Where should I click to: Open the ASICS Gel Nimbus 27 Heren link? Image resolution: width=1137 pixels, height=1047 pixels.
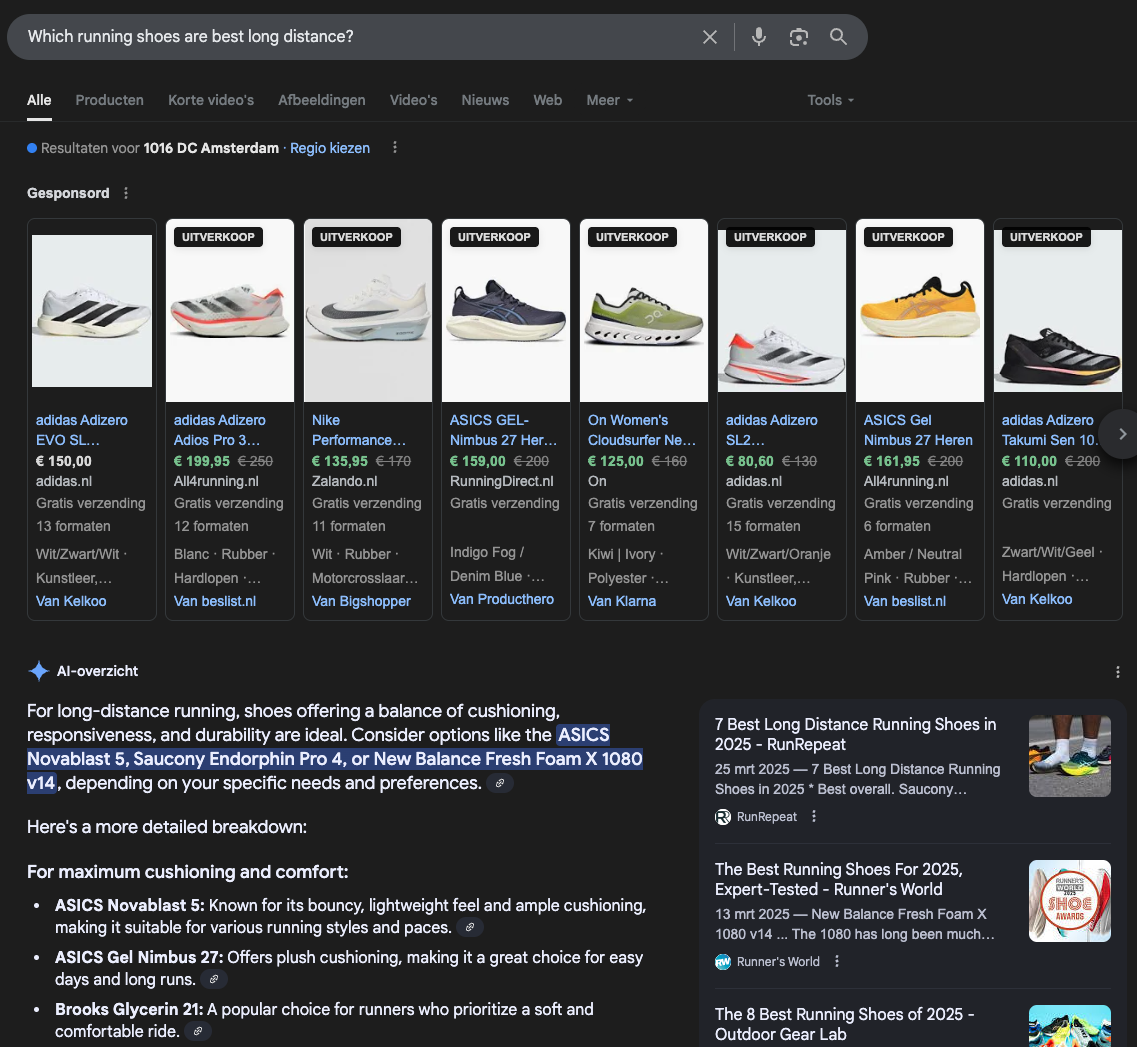click(918, 430)
